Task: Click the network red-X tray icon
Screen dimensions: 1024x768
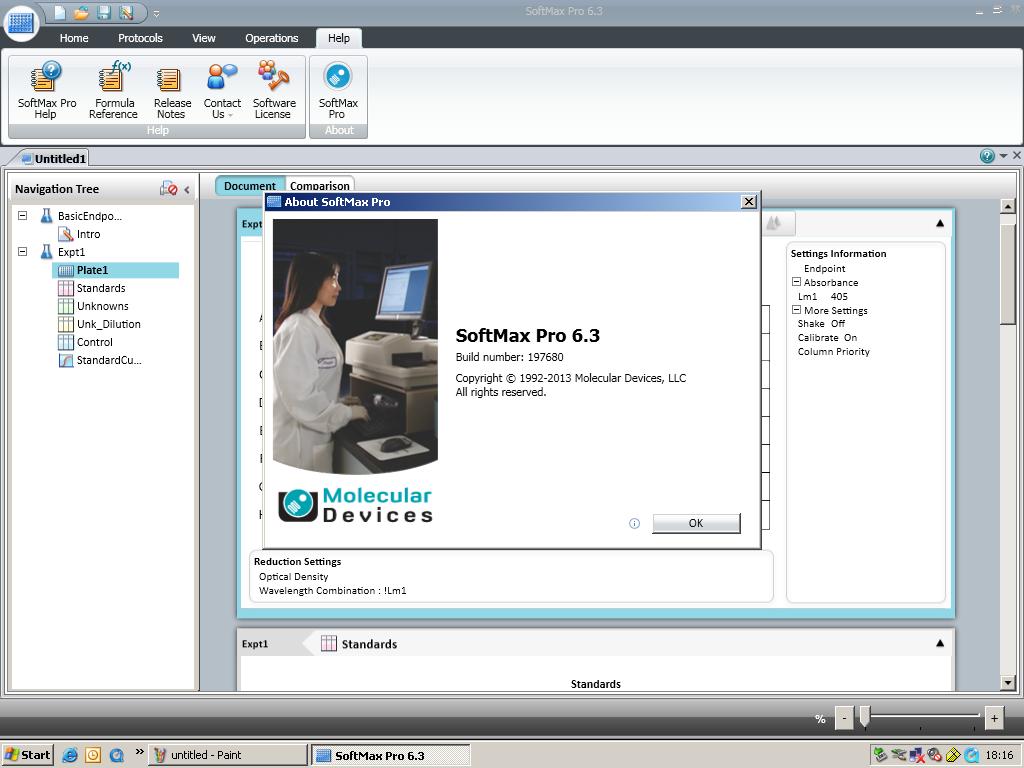Action: 917,755
